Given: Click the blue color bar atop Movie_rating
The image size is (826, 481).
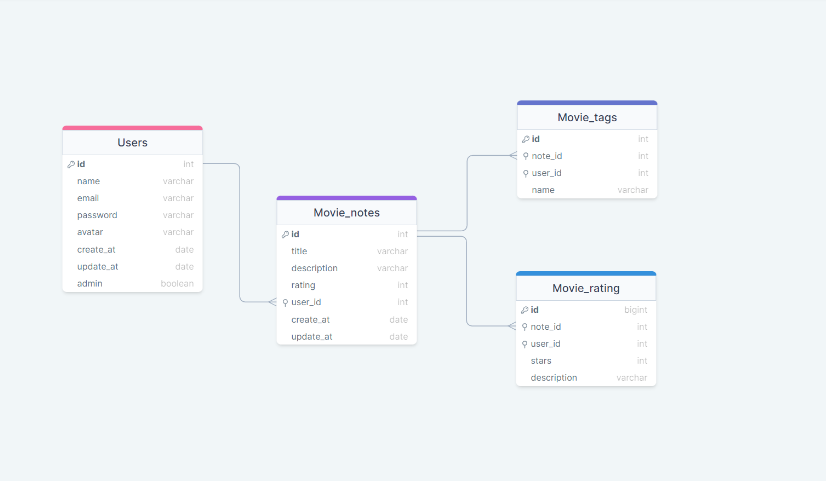Looking at the screenshot, I should point(586,273).
